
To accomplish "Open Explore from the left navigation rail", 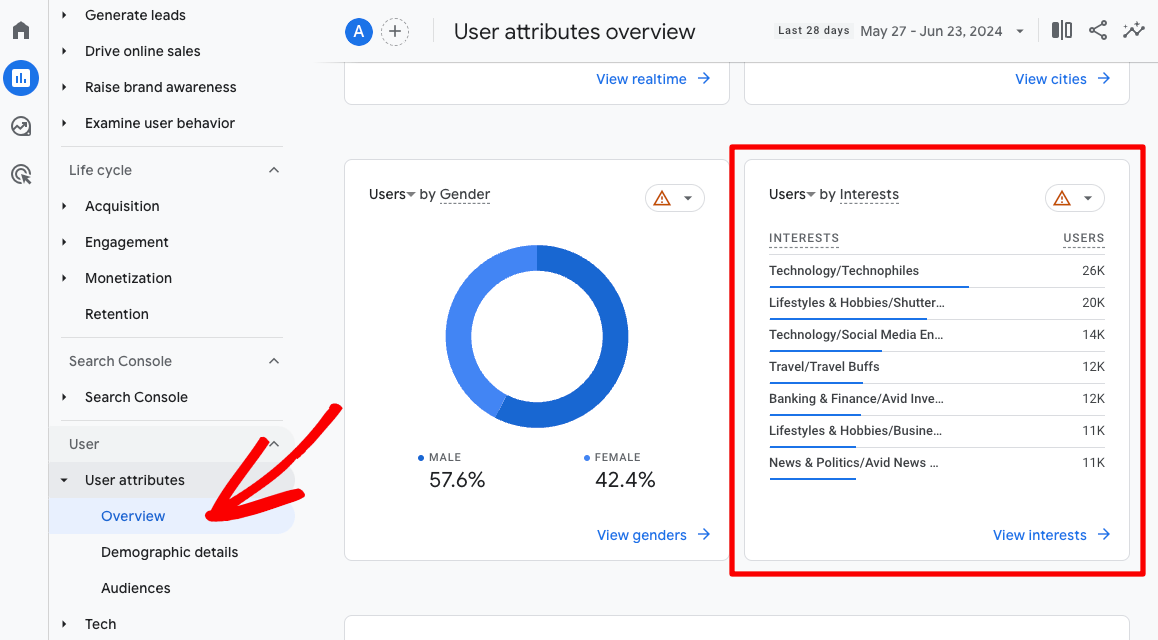I will click(21, 125).
